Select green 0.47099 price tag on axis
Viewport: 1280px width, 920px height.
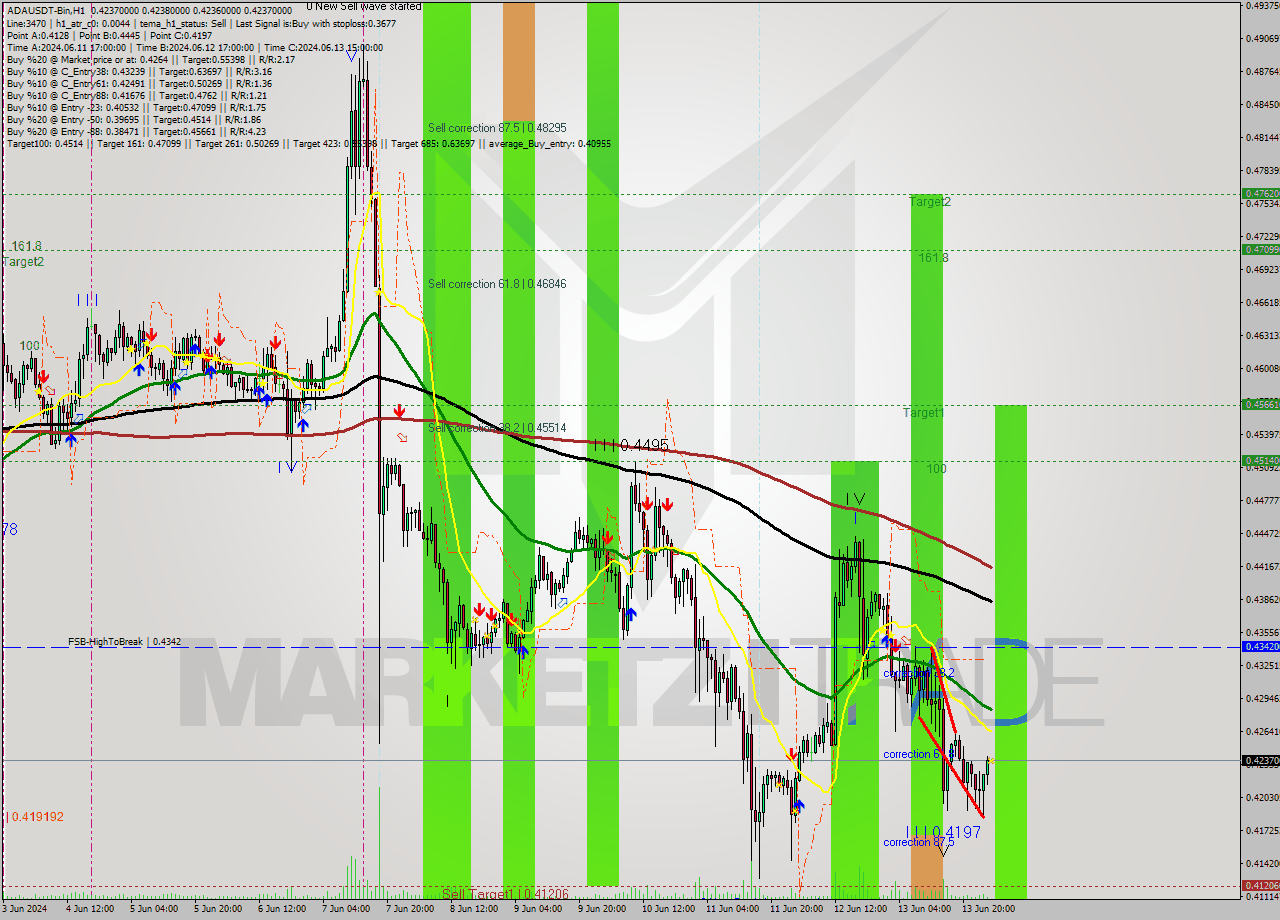click(1259, 249)
